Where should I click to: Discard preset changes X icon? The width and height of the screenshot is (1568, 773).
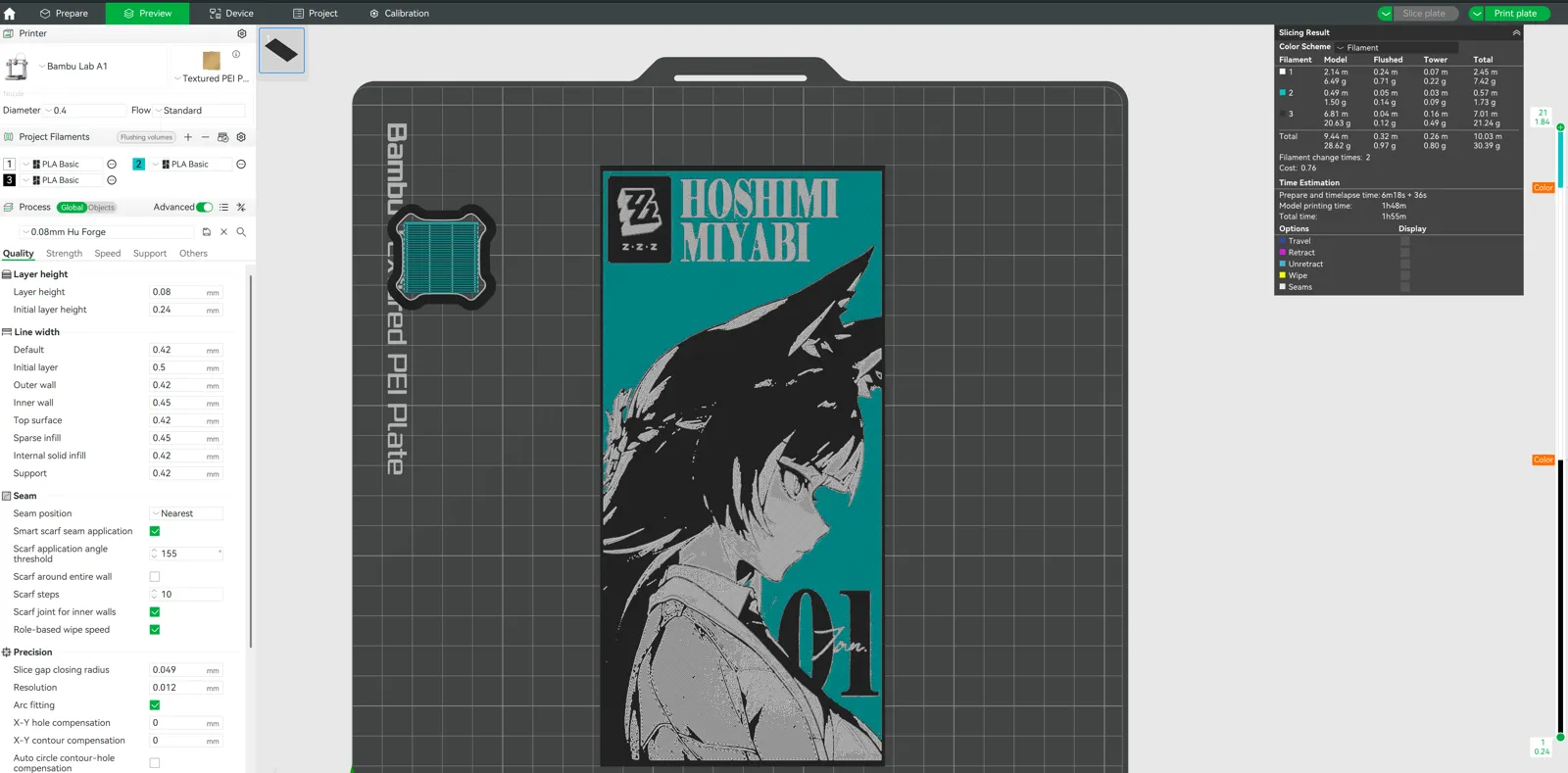click(x=223, y=232)
